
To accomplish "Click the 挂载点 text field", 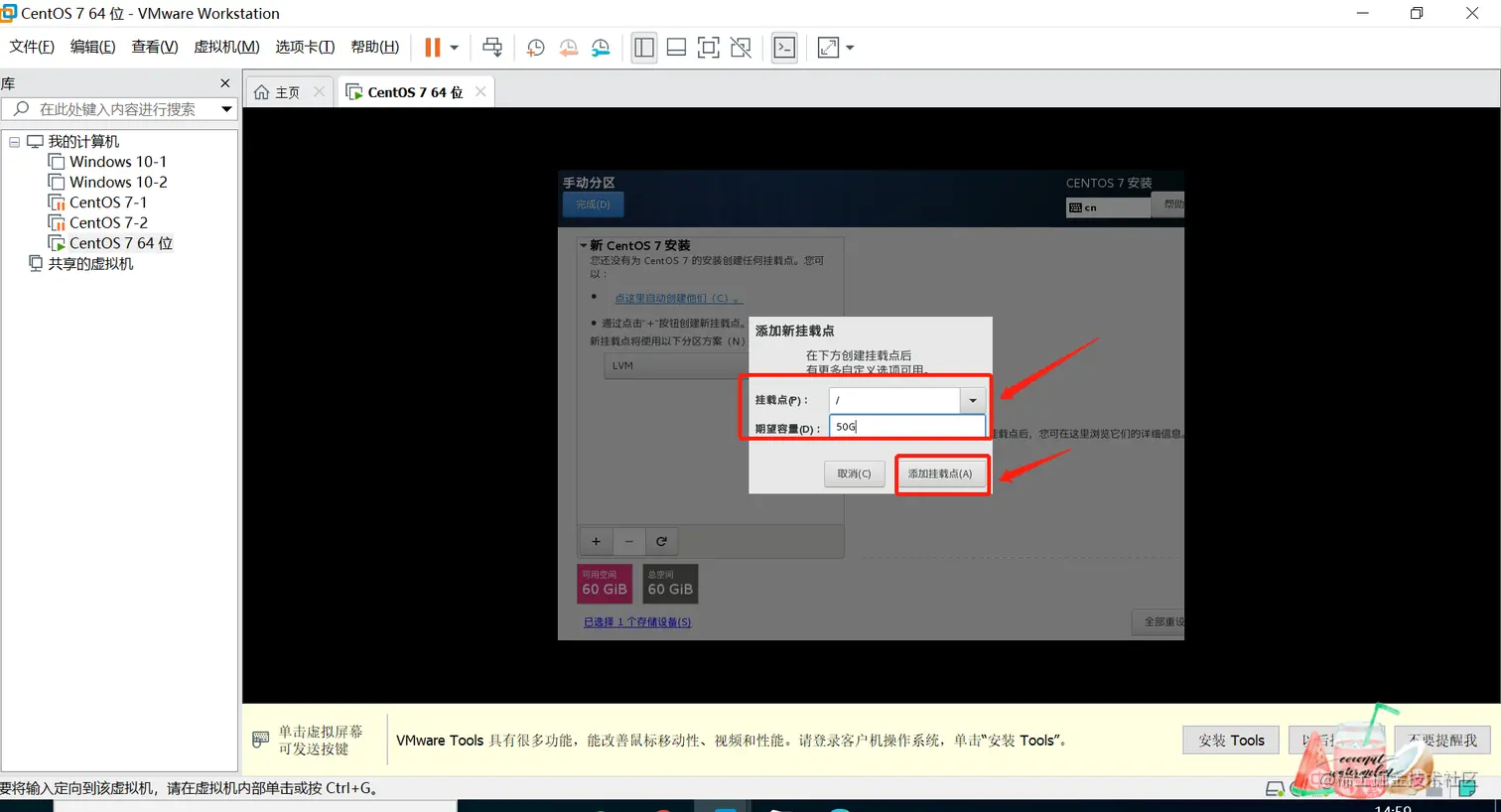I will [x=894, y=400].
